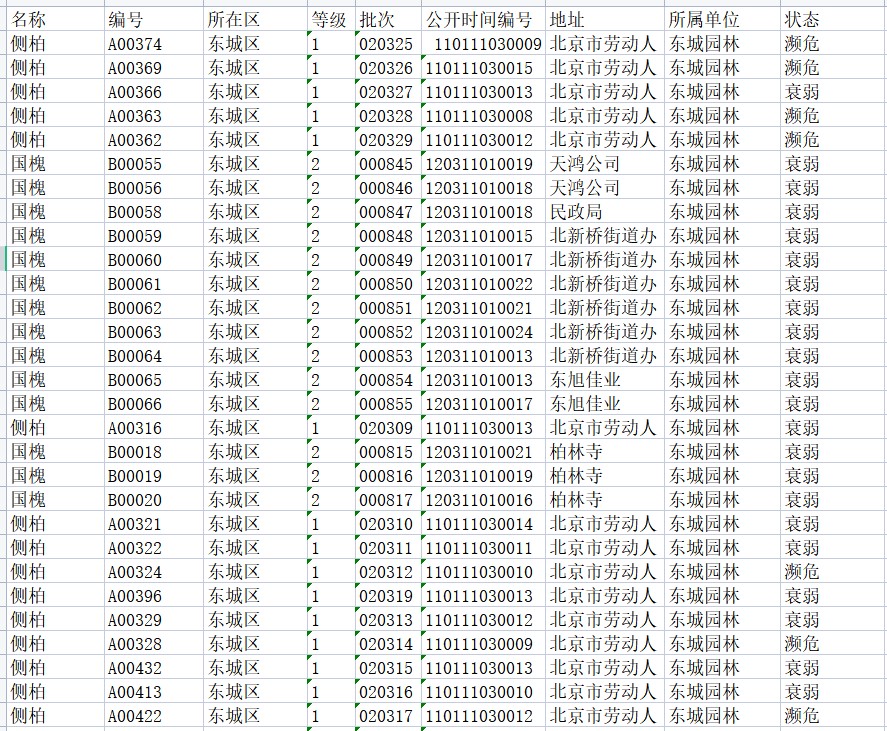The width and height of the screenshot is (887, 731).
Task: Click the 名称 header cell
Action: [x=28, y=20]
